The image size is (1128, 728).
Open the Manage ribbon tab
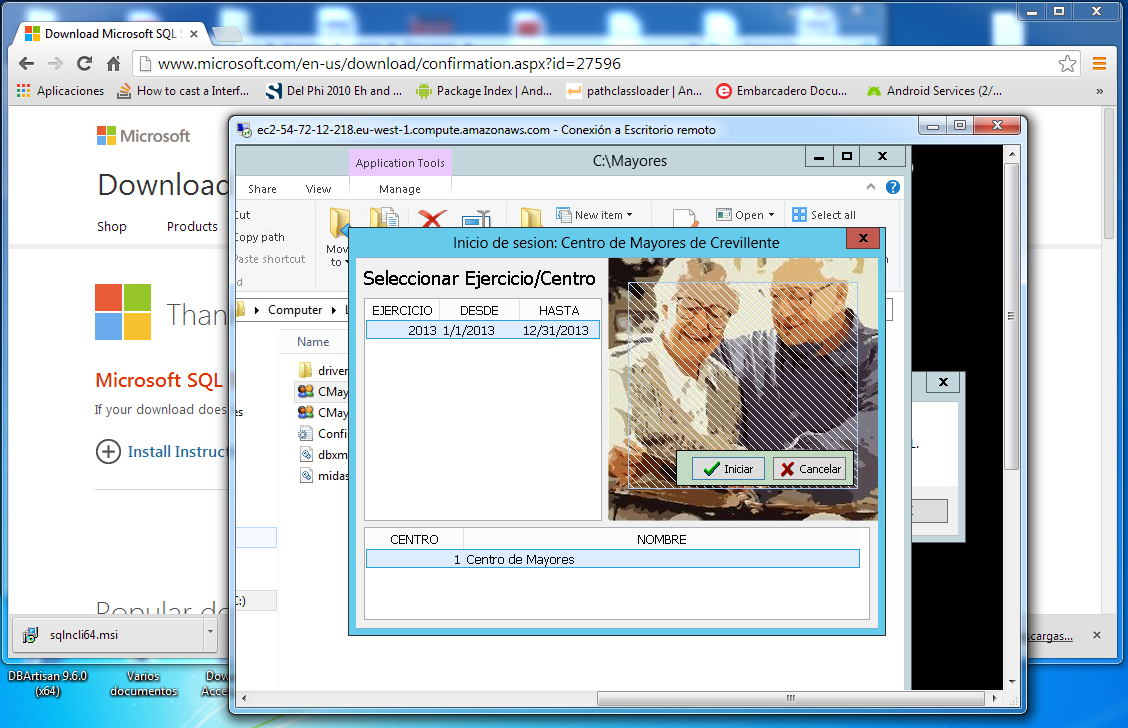[x=400, y=189]
